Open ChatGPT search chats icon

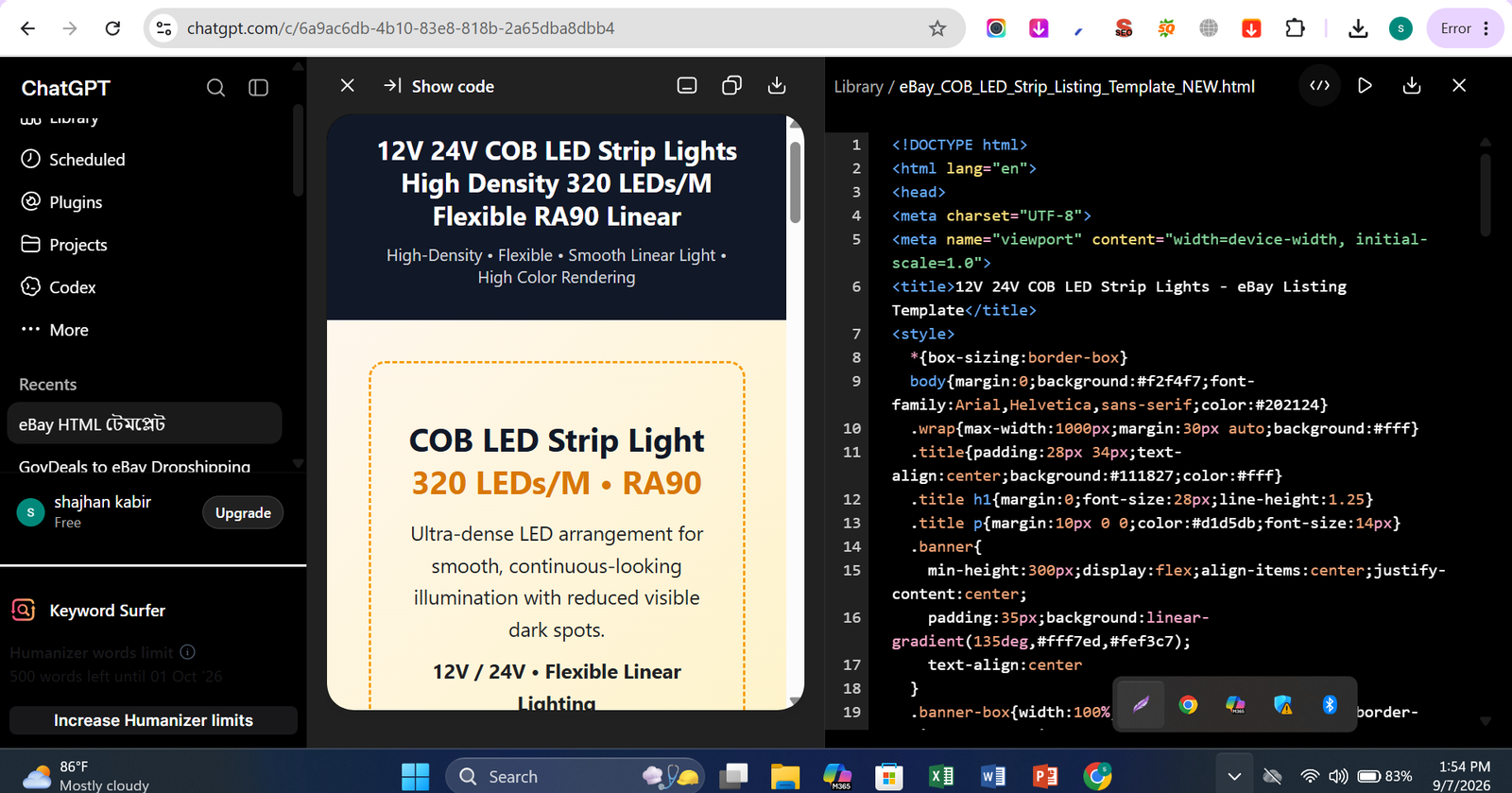click(x=215, y=88)
